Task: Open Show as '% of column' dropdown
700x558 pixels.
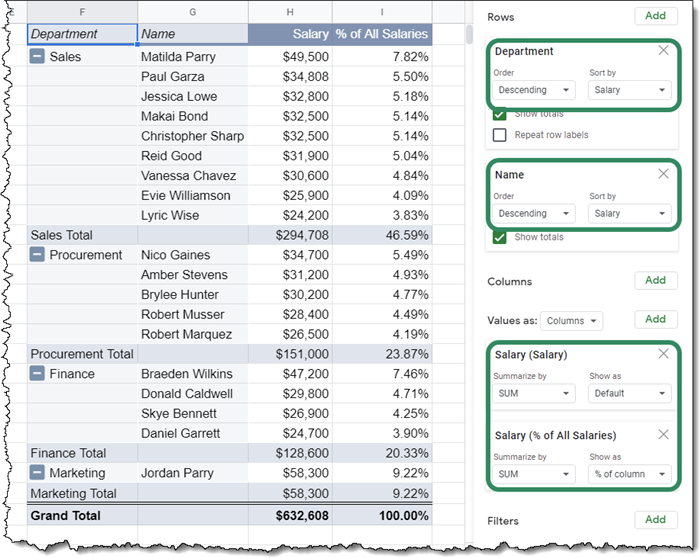Action: click(629, 474)
